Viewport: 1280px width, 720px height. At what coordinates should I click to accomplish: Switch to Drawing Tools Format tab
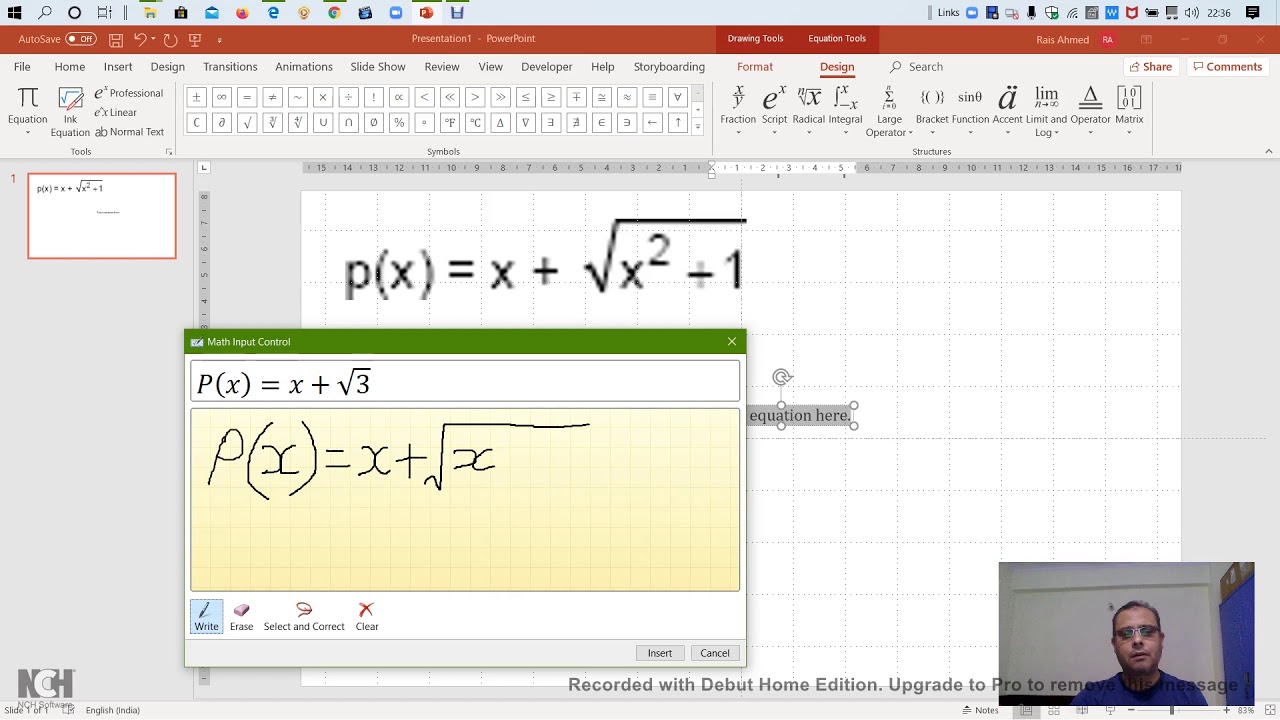pyautogui.click(x=755, y=67)
